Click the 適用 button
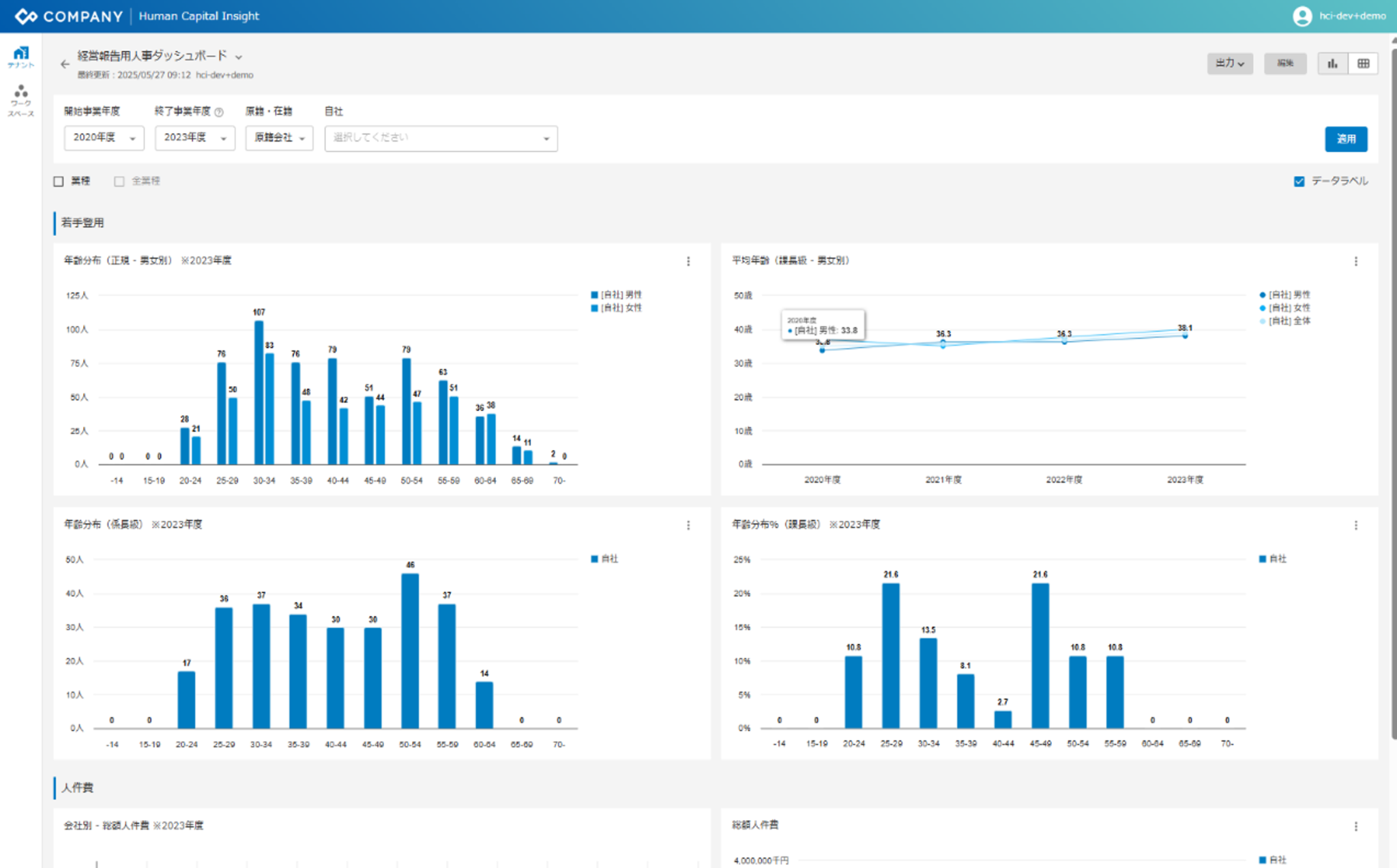Viewport: 1397px width, 868px height. click(1345, 138)
